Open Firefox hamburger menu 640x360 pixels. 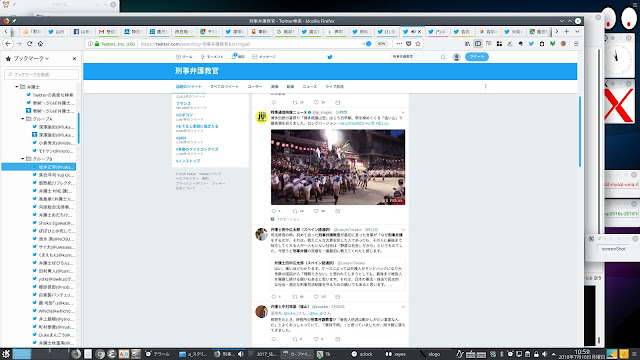[576, 44]
